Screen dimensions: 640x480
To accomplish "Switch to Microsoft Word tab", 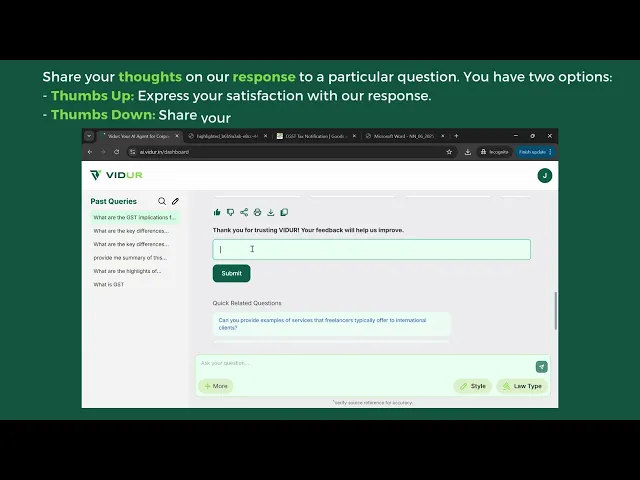I will 404,136.
